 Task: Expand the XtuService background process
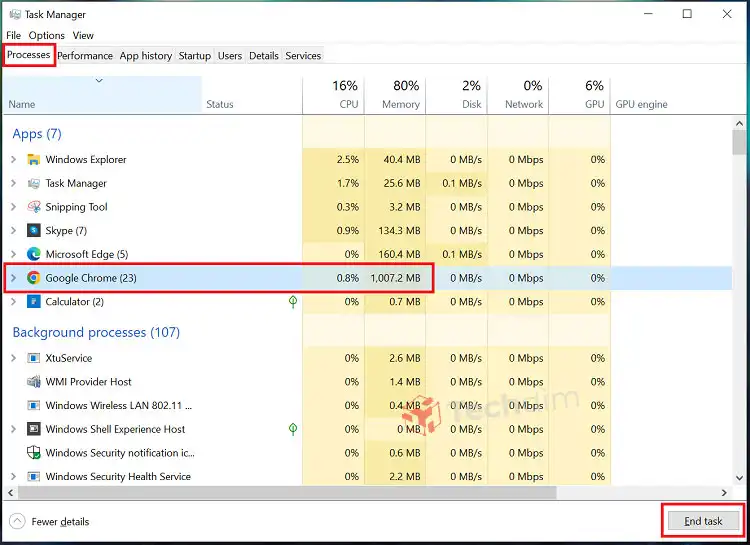[13, 358]
